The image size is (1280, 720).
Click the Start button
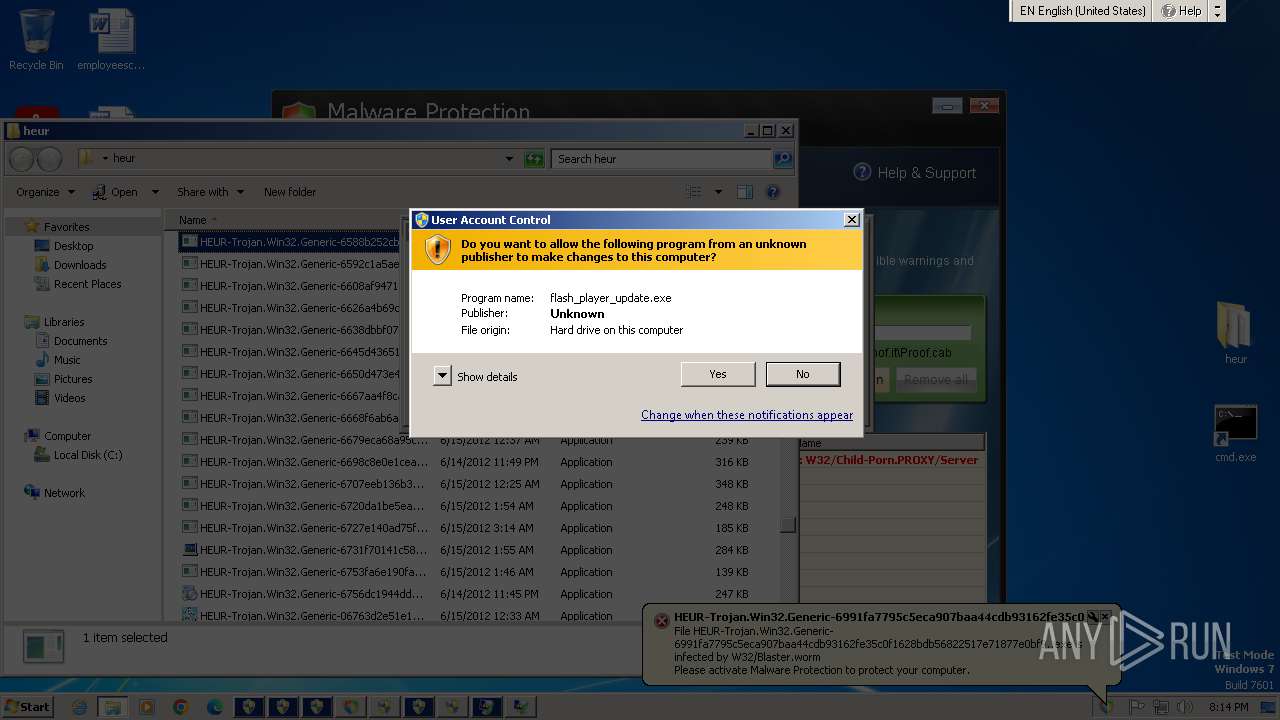tap(27, 706)
